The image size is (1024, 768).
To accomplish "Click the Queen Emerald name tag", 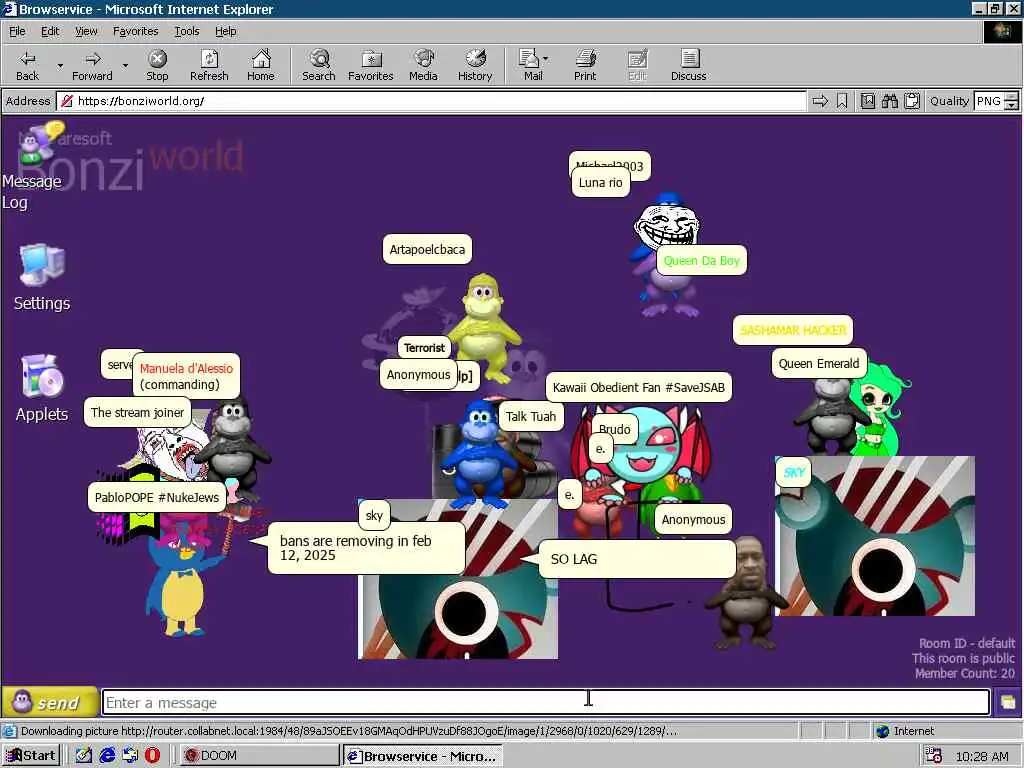I will 819,364.
